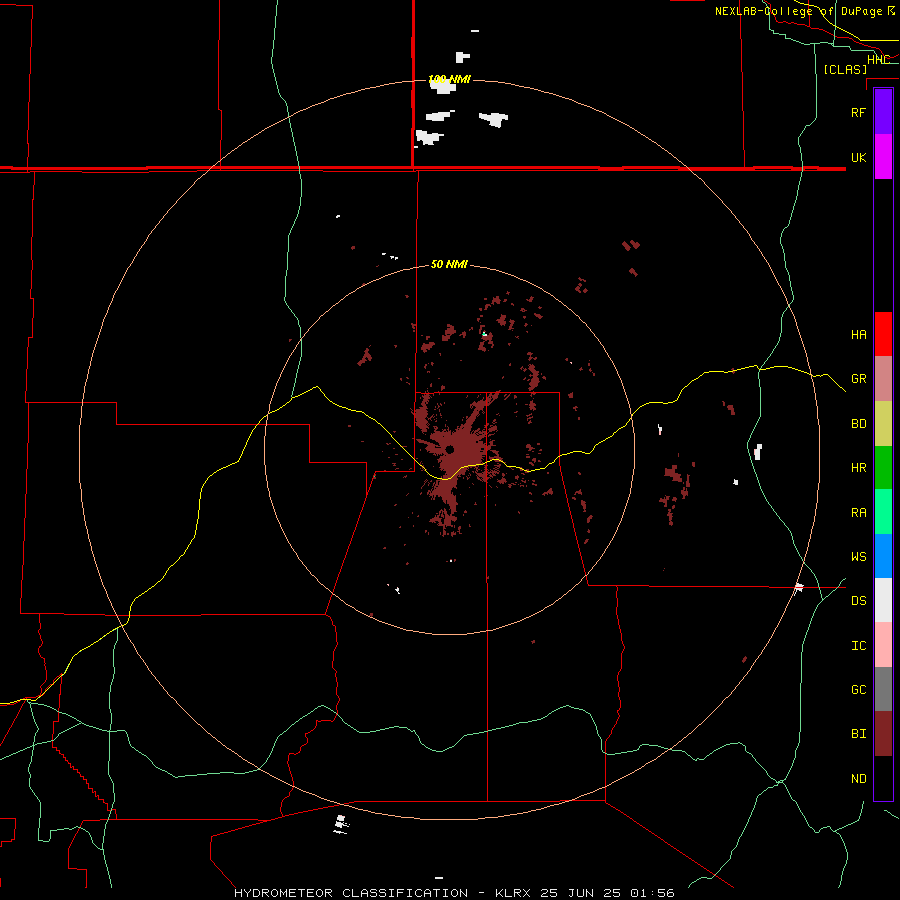
Task: Click the 01:56 timestamp in caption
Action: 652,893
